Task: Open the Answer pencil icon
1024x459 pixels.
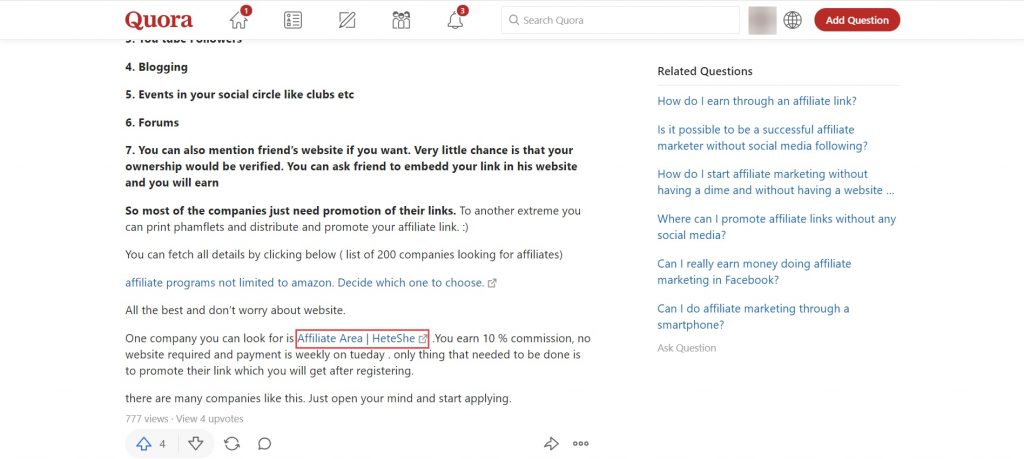Action: pyautogui.click(x=347, y=20)
